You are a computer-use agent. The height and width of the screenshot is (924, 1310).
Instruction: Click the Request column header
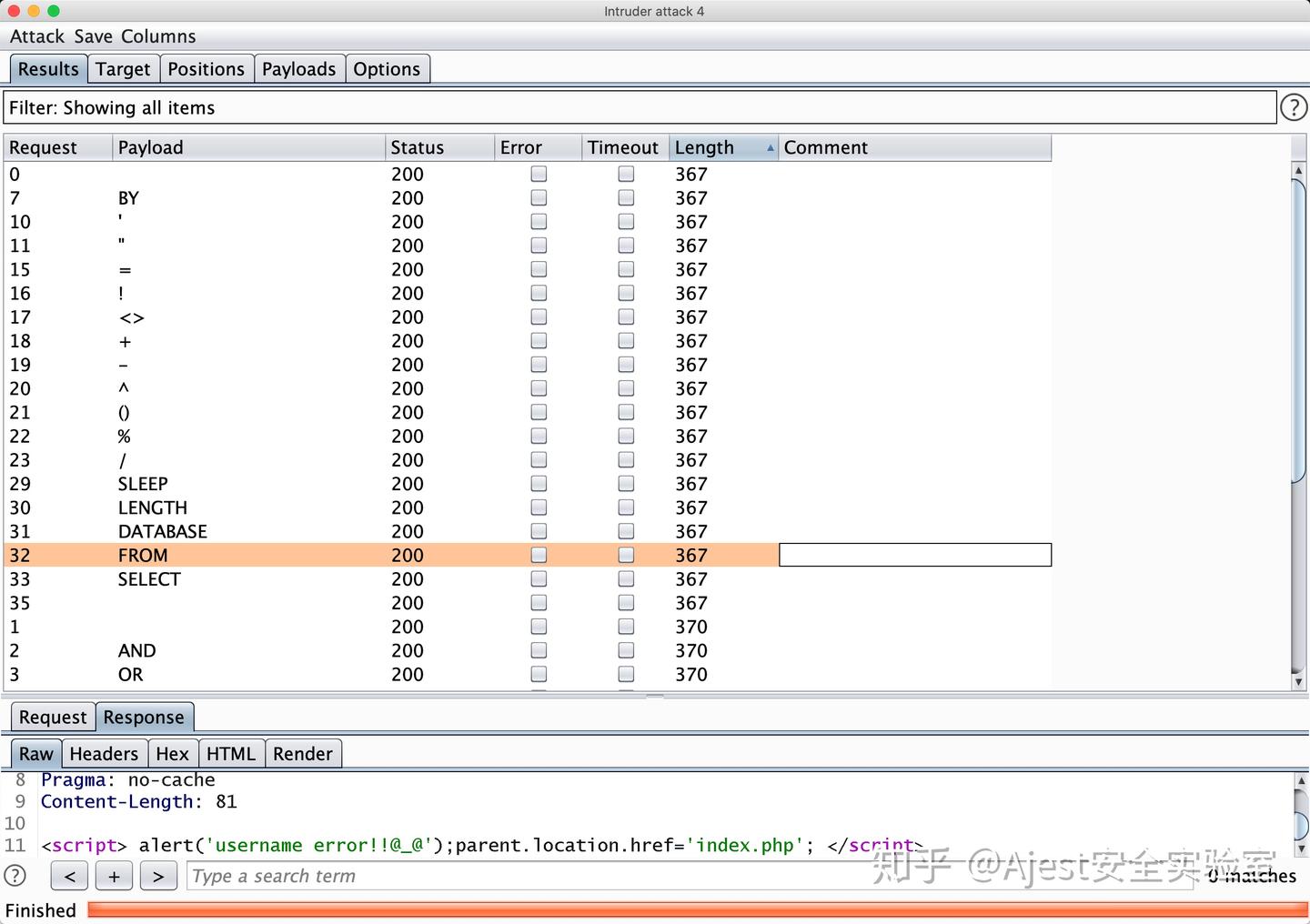58,147
